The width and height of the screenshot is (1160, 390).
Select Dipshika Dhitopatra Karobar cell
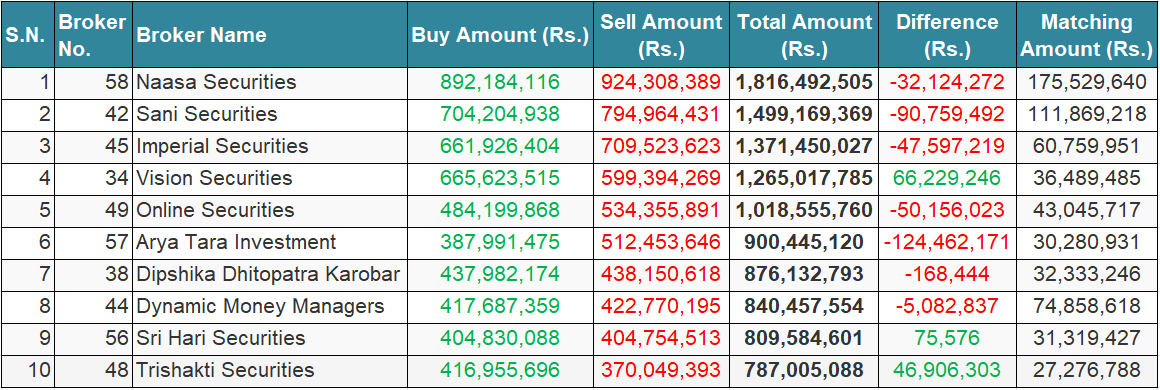pyautogui.click(x=268, y=274)
